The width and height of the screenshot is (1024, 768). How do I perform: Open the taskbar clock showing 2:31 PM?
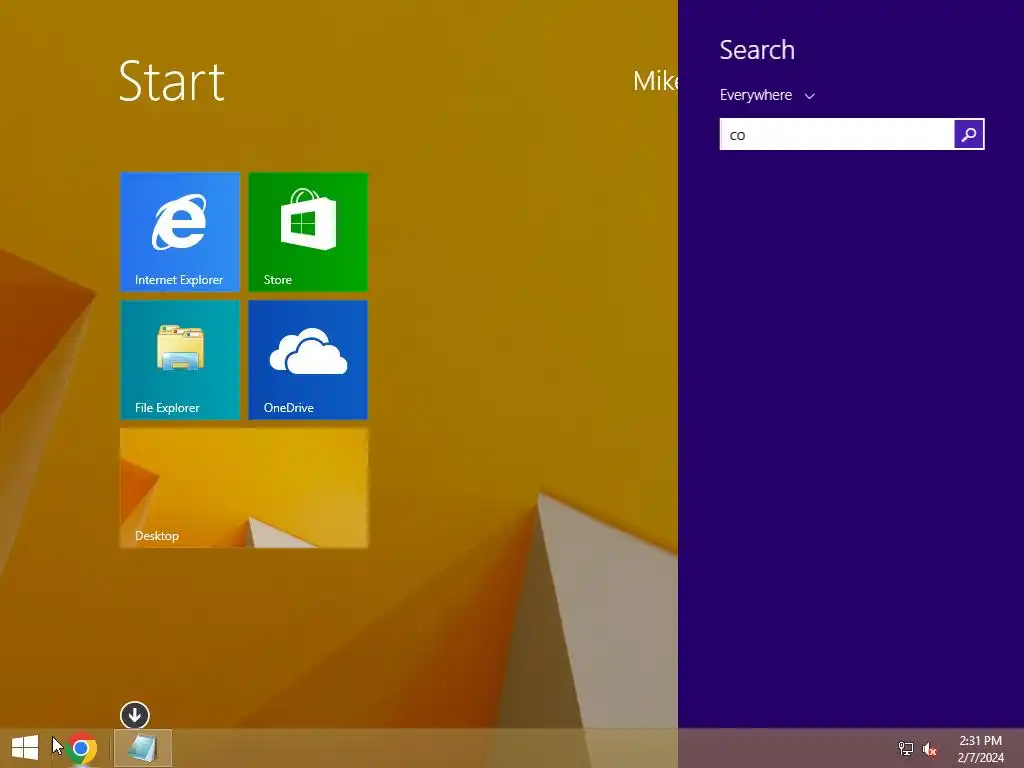pos(980,749)
